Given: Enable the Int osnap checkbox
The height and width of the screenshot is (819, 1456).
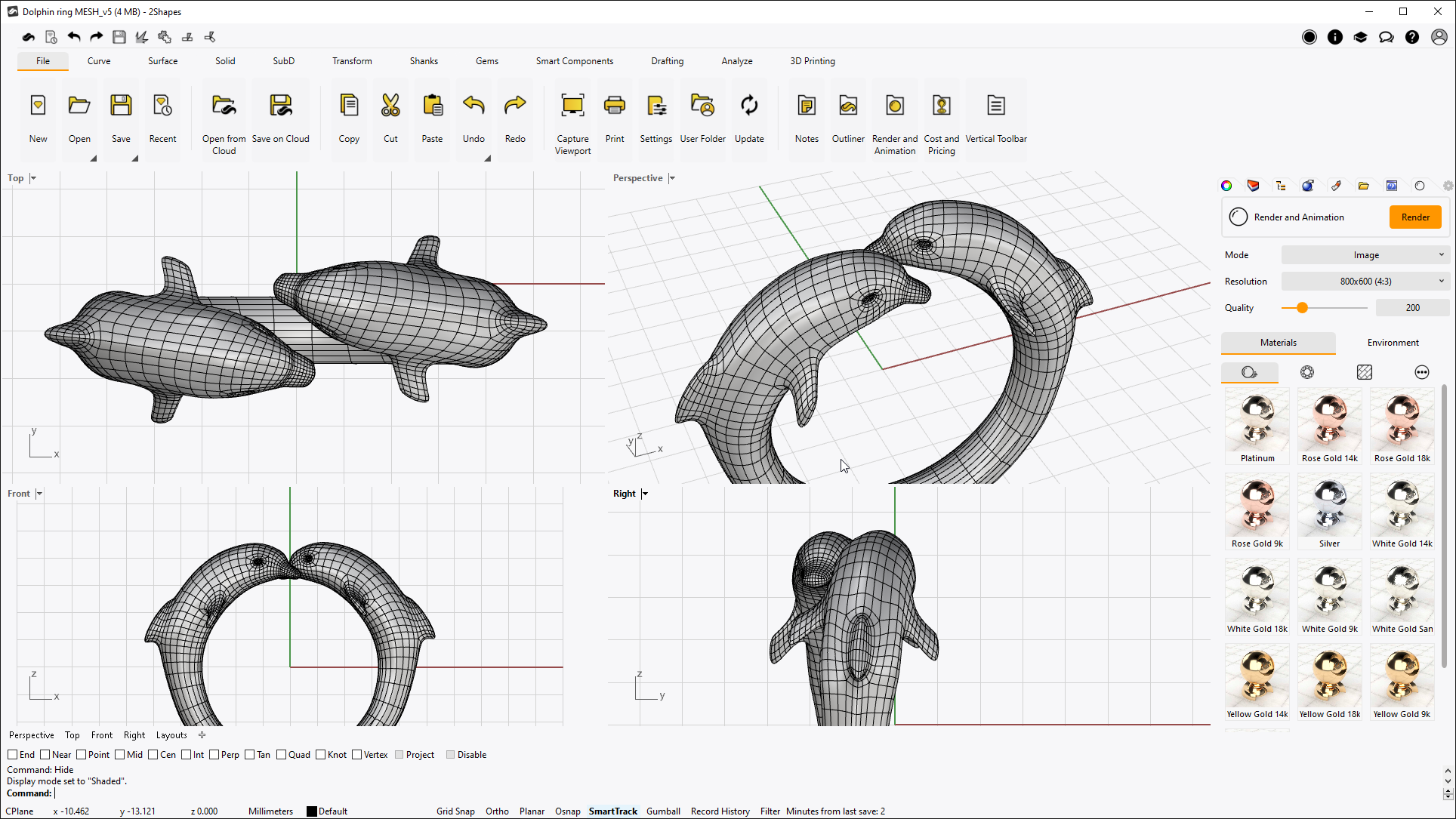Looking at the screenshot, I should [187, 754].
